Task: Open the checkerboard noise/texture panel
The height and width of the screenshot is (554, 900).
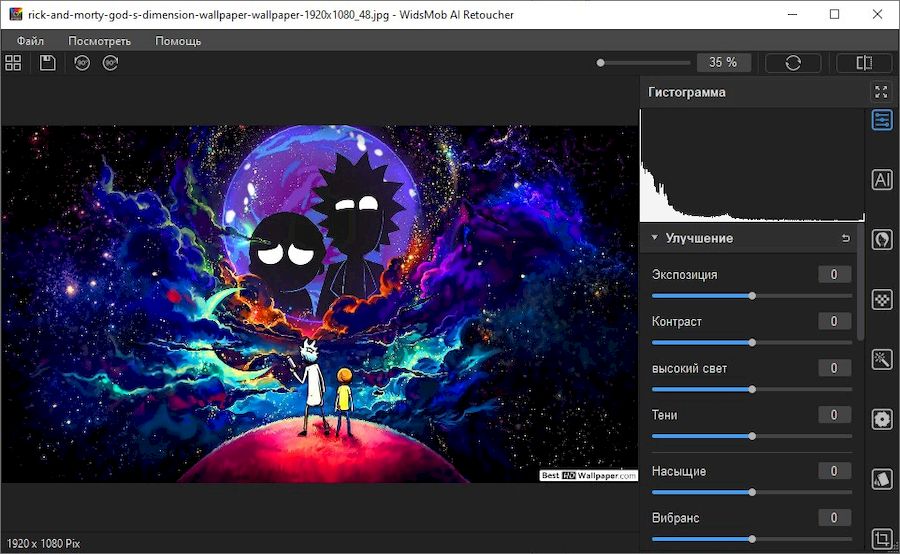Action: (882, 299)
